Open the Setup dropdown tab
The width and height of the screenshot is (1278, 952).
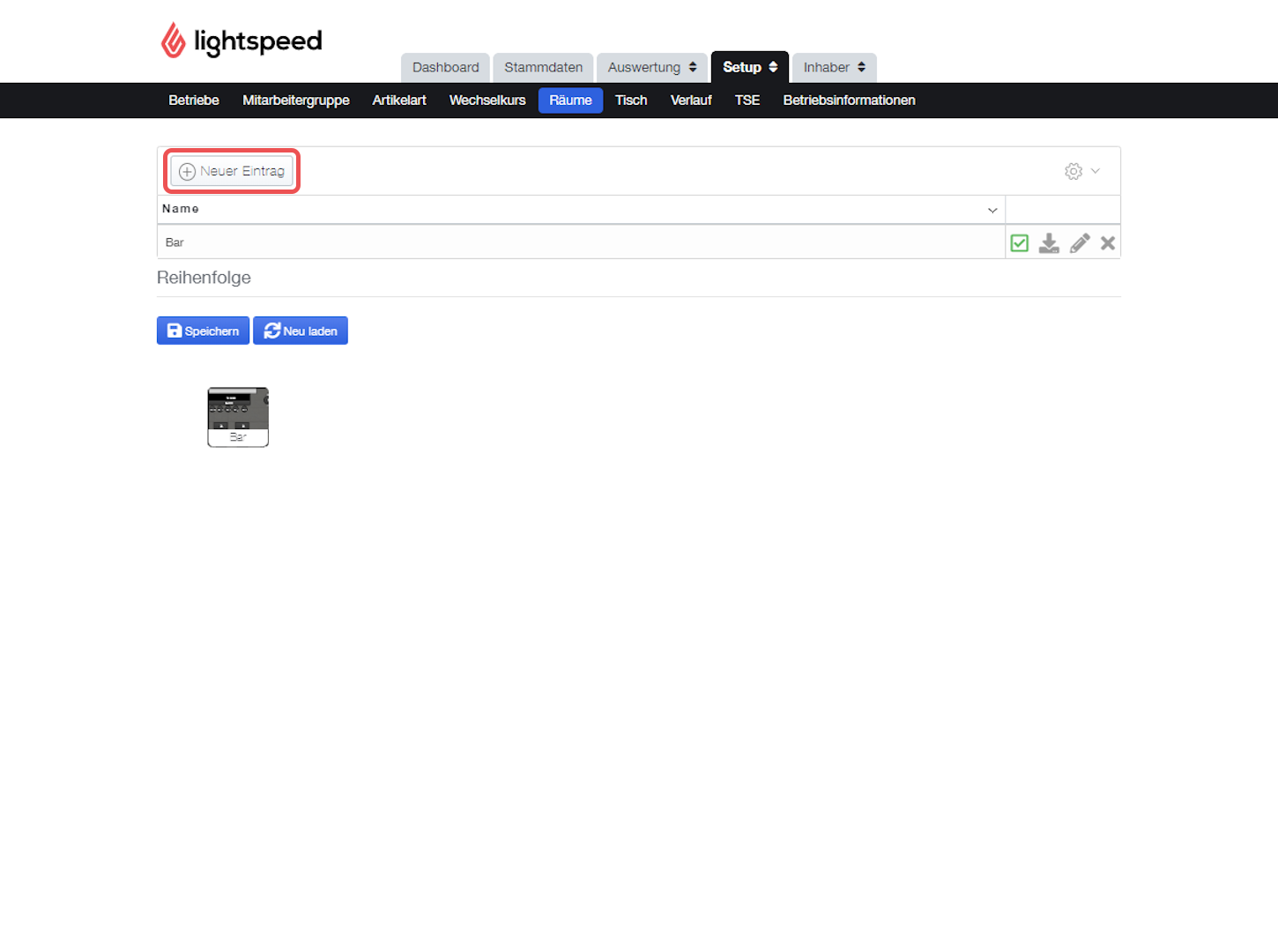750,67
